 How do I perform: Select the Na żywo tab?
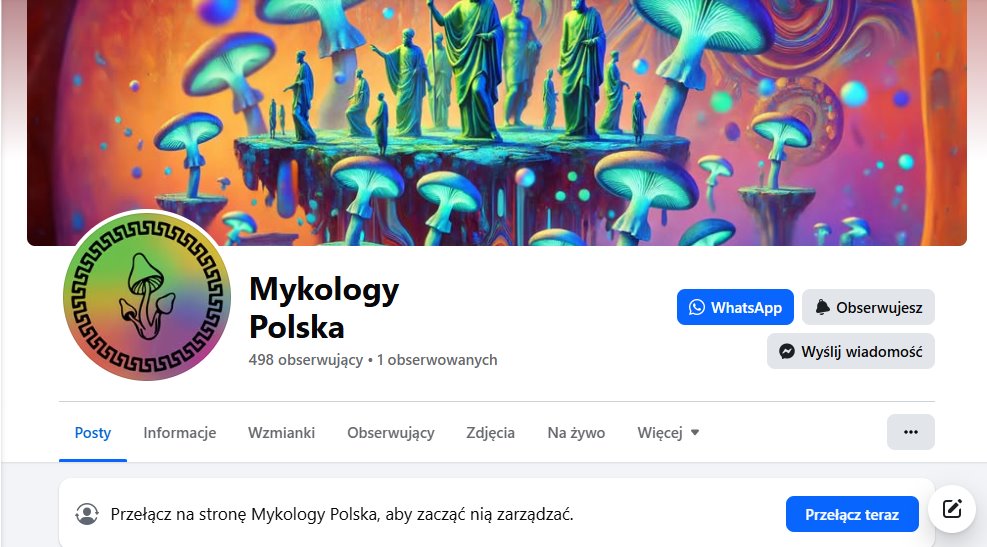pos(576,433)
